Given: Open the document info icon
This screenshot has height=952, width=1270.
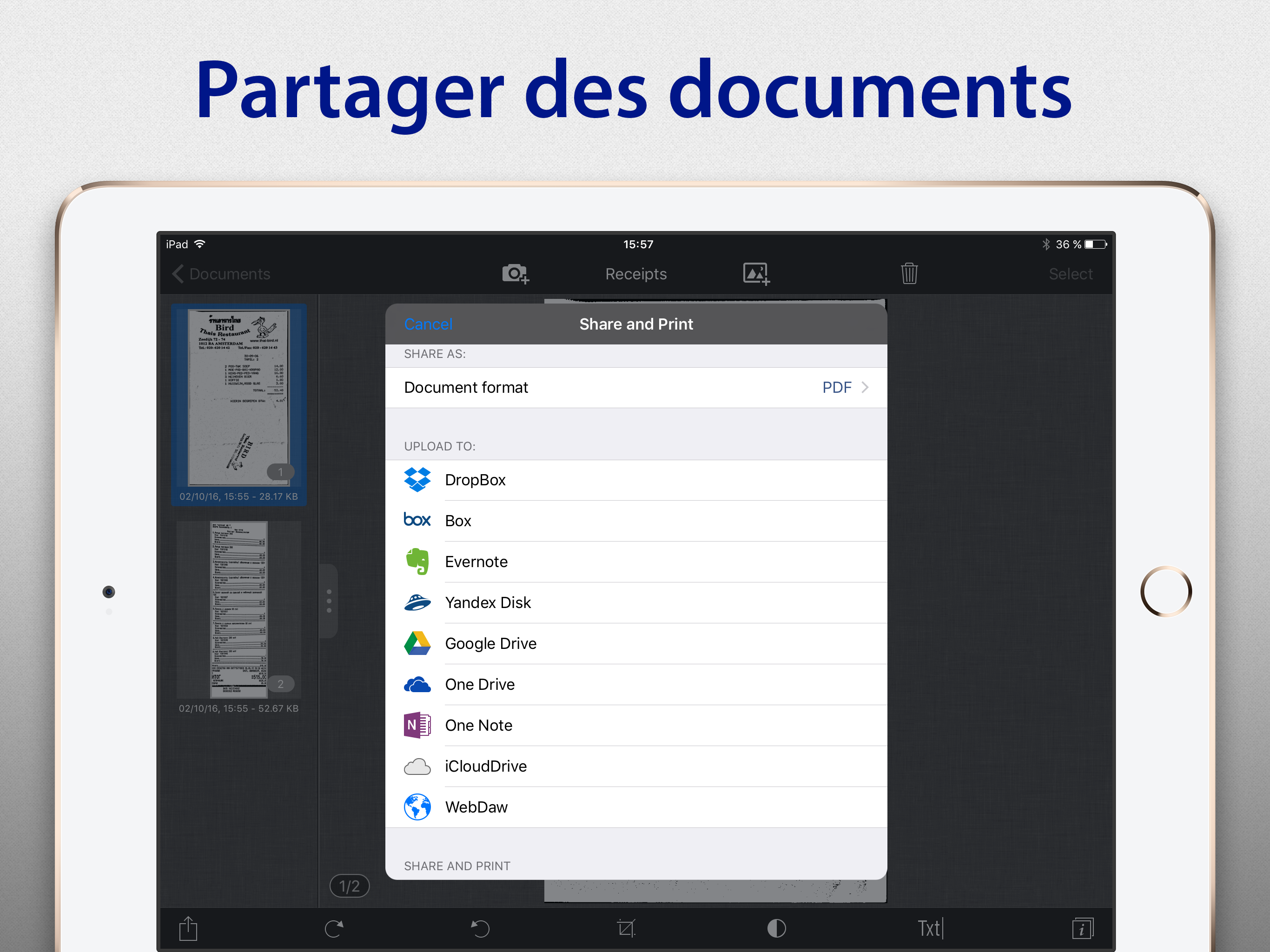Looking at the screenshot, I should tap(1082, 928).
